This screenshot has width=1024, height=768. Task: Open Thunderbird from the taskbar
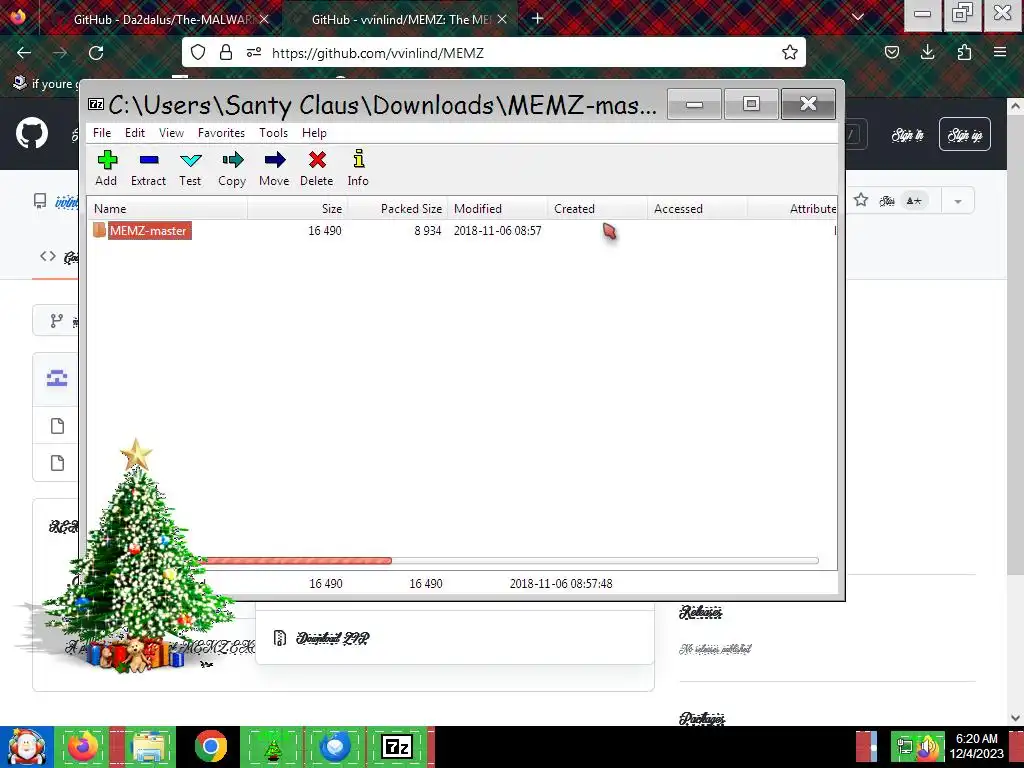click(x=334, y=746)
